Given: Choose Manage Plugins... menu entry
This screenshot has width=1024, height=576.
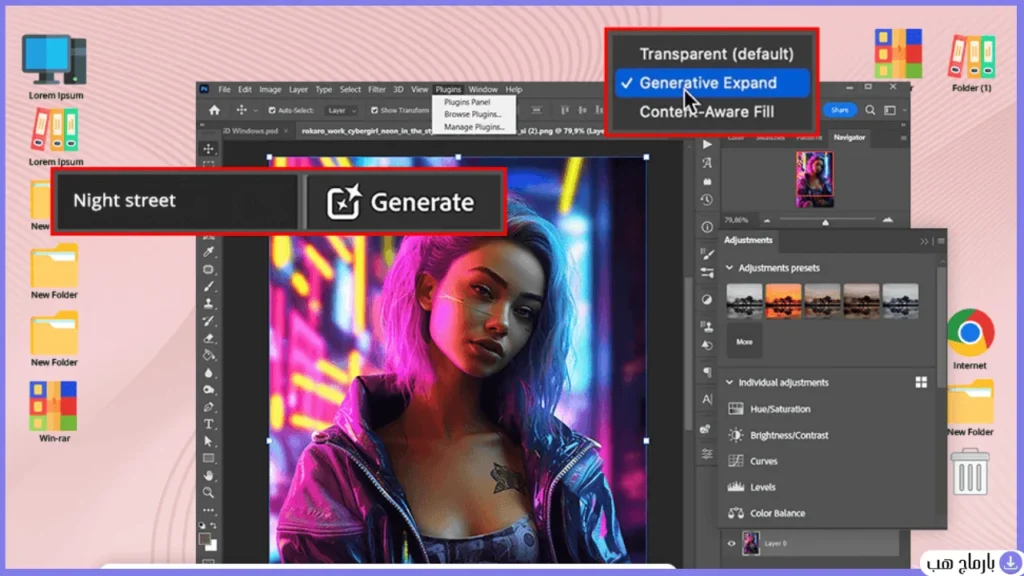Looking at the screenshot, I should (473, 127).
